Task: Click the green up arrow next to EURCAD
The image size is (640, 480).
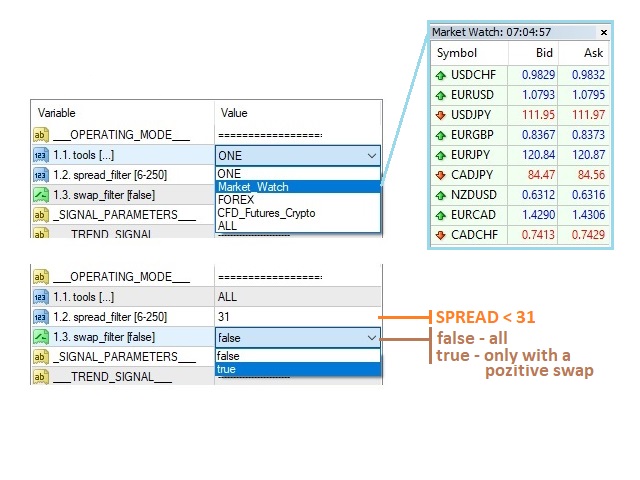Action: click(441, 216)
